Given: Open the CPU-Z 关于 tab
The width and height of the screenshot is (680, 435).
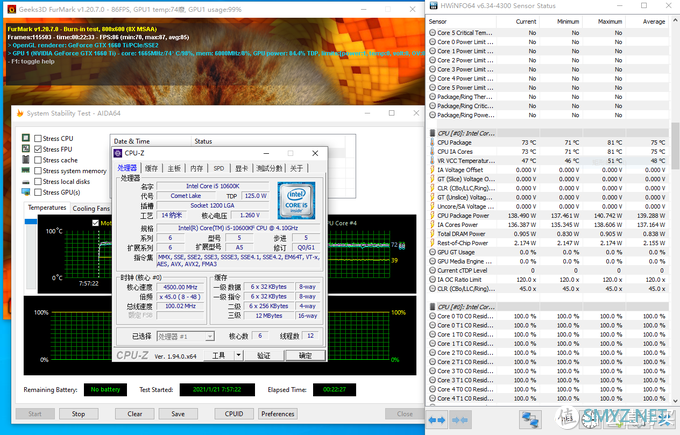Looking at the screenshot, I should coord(297,168).
